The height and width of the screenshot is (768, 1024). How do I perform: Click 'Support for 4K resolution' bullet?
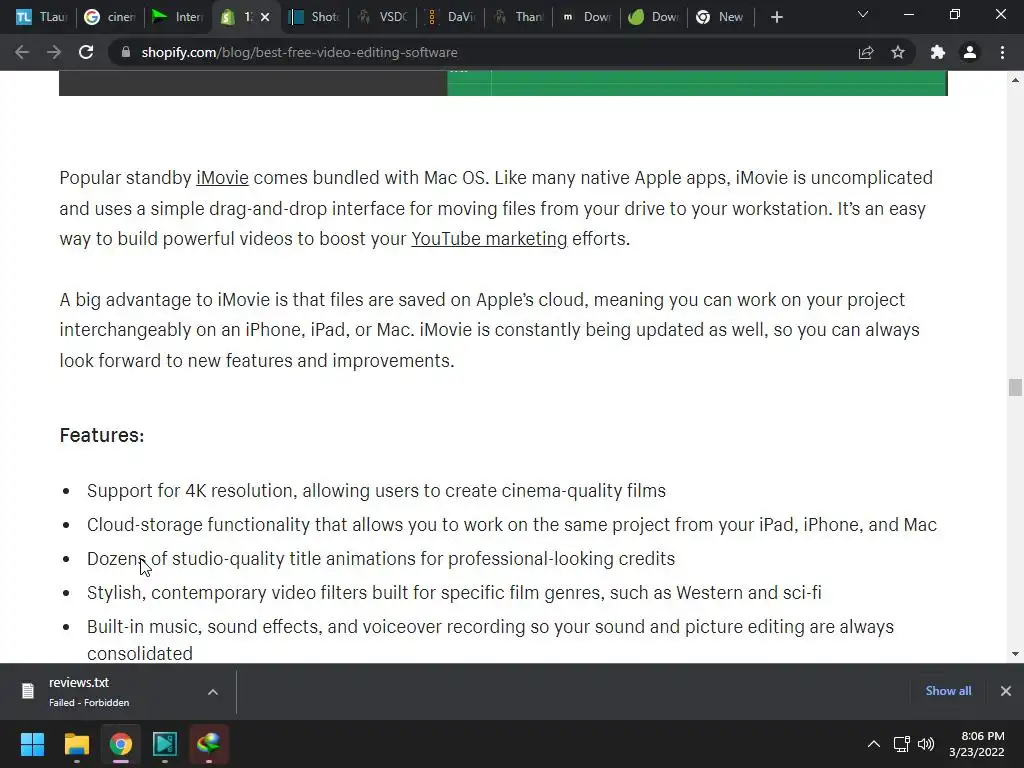(376, 490)
